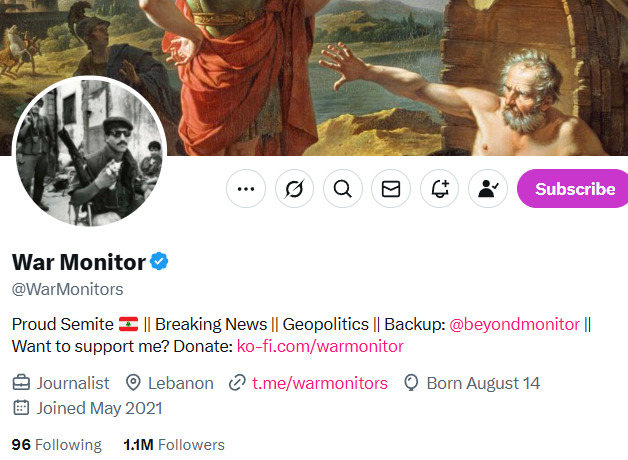Open the @beyondmonitor backup account link

pyautogui.click(x=514, y=324)
